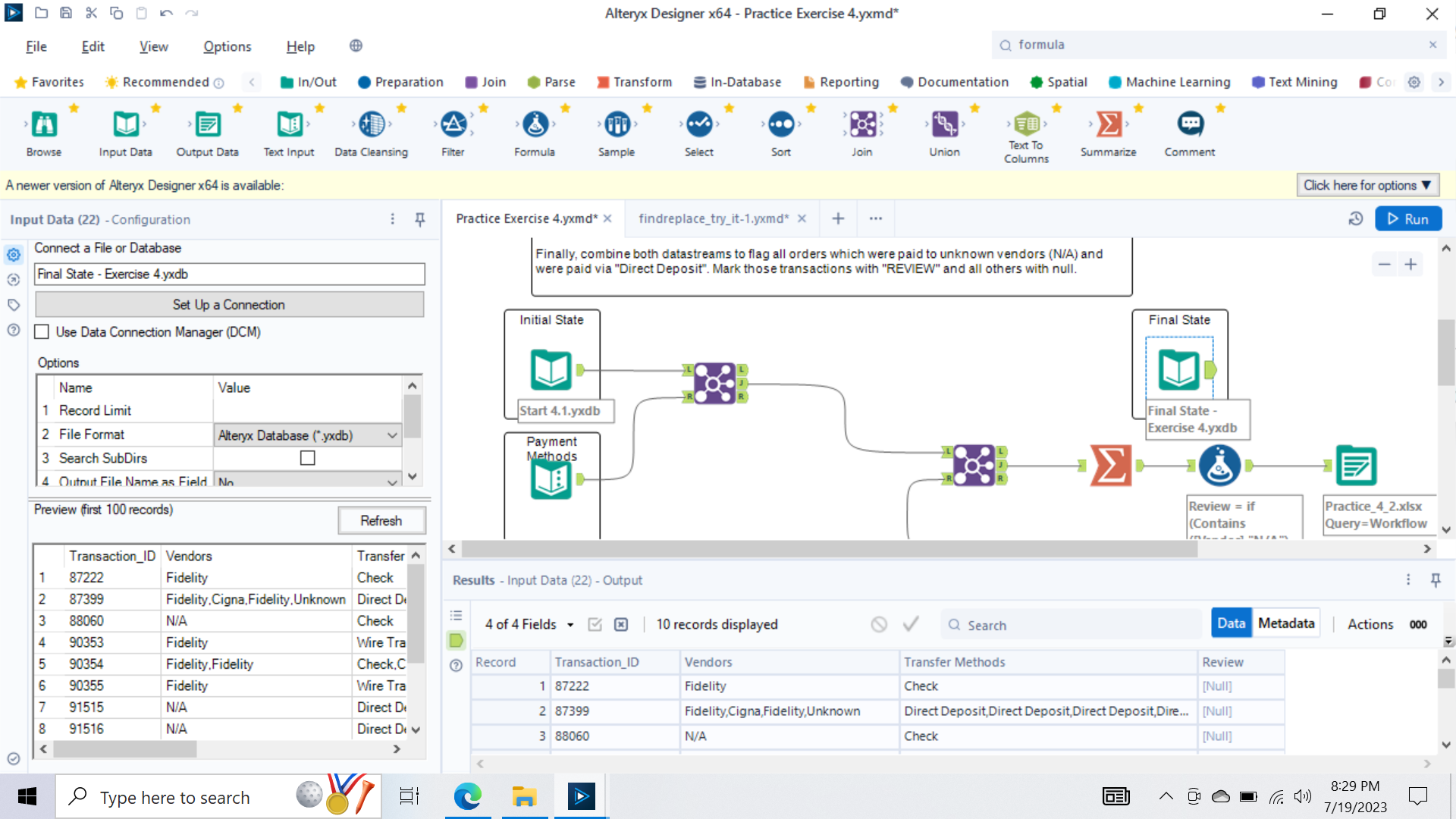Toggle Use Data Connection Manager checkbox
The image size is (1456, 819).
pos(42,332)
